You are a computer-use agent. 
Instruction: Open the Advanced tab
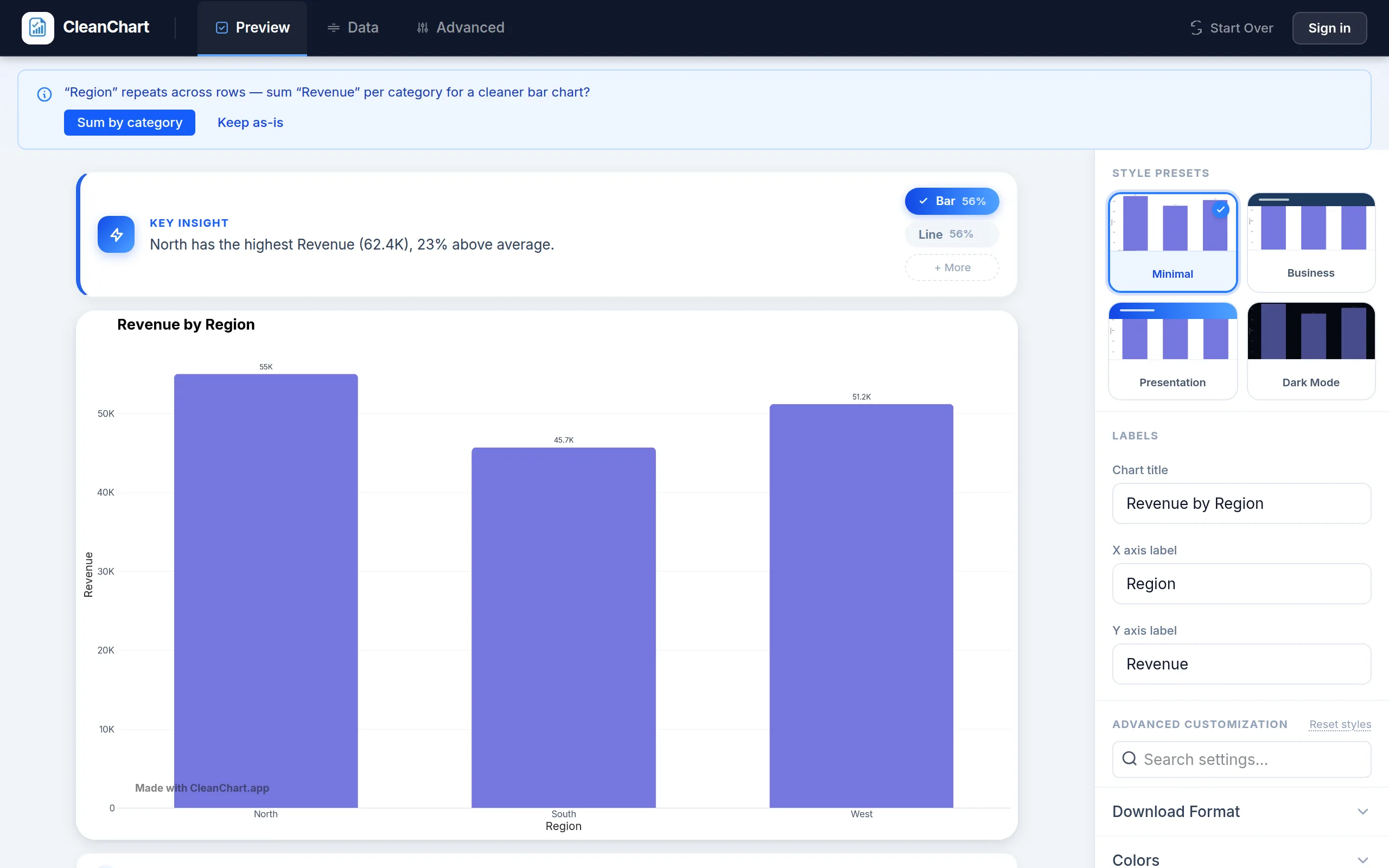(460, 28)
